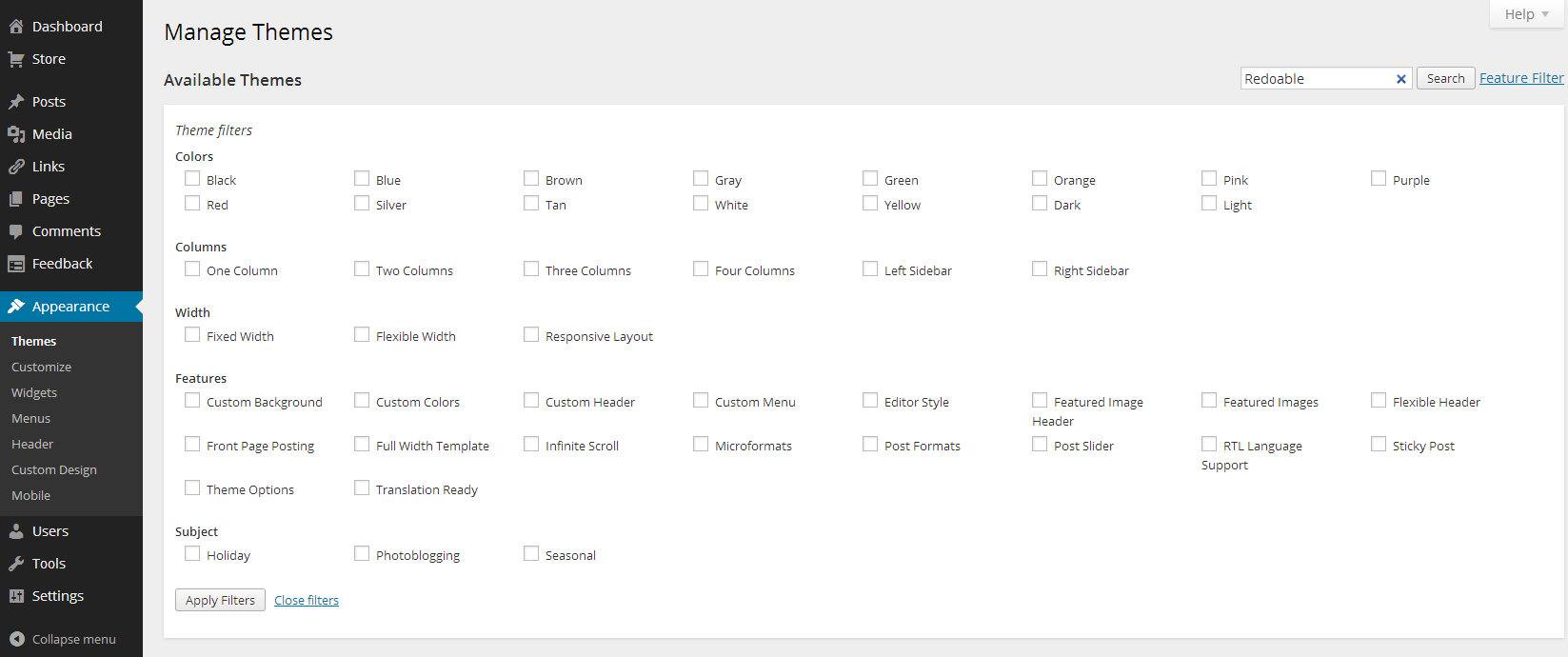Clear the theme search field text
Image resolution: width=1568 pixels, height=657 pixels.
(x=1400, y=79)
